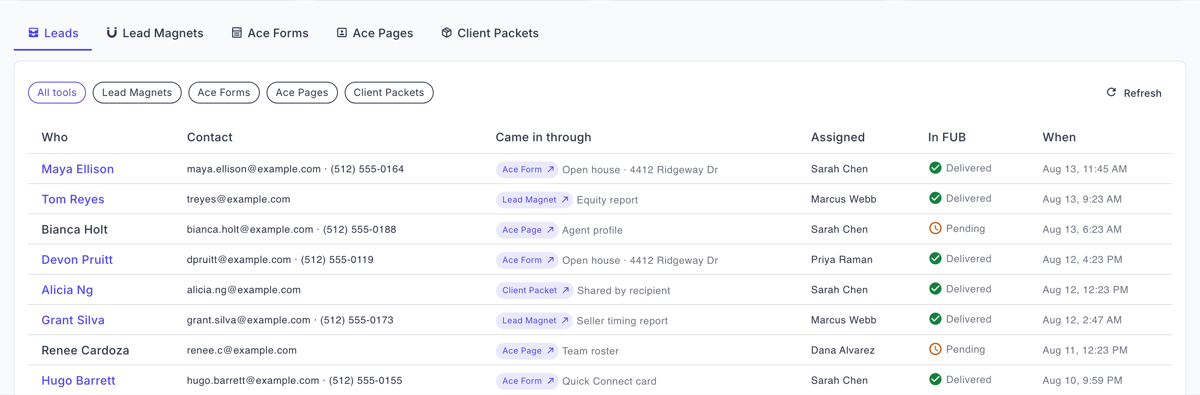Click Renee Cardoza's name
1200x395 pixels.
(85, 350)
